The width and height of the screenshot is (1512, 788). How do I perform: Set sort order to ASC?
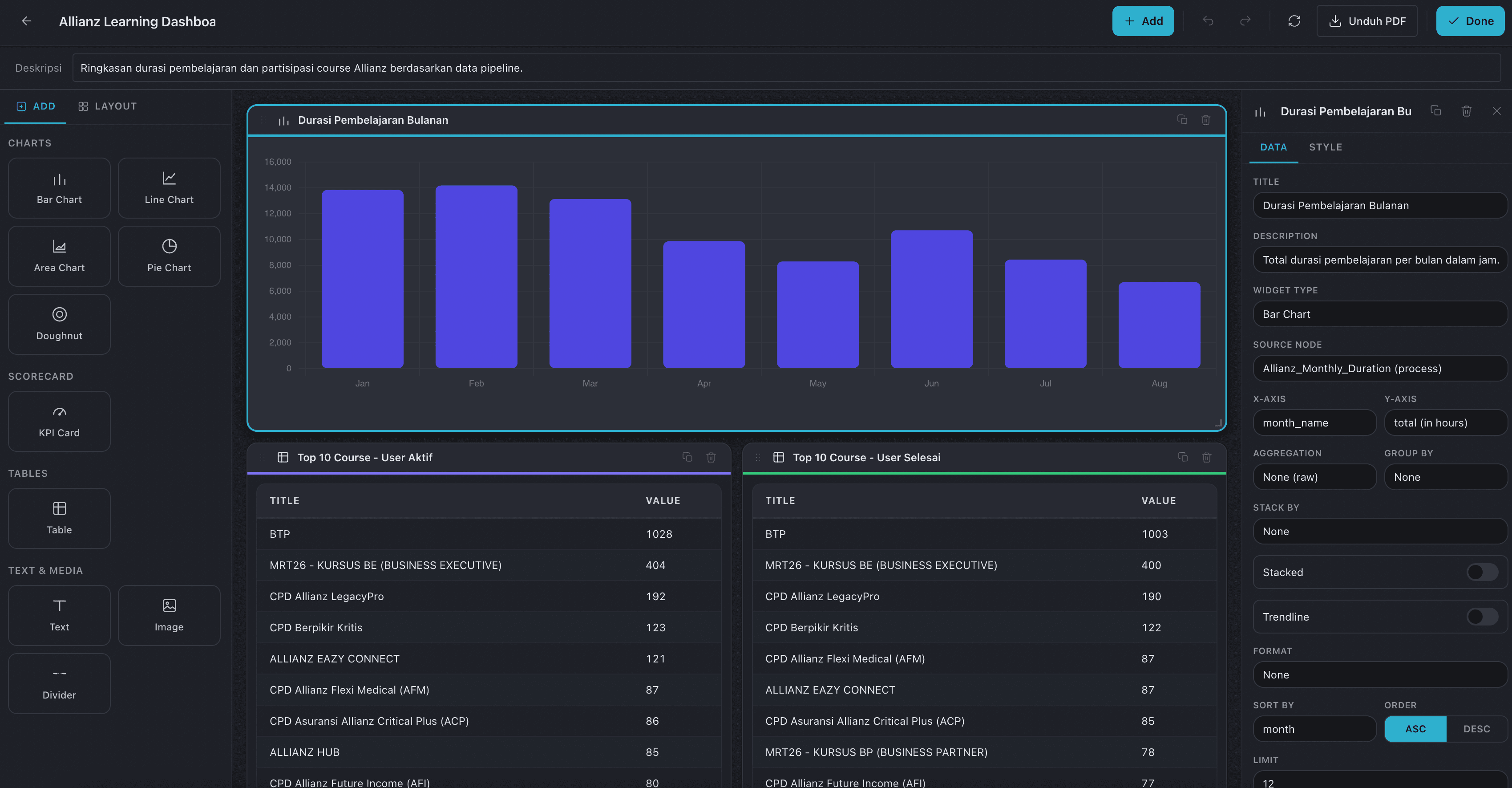1415,729
